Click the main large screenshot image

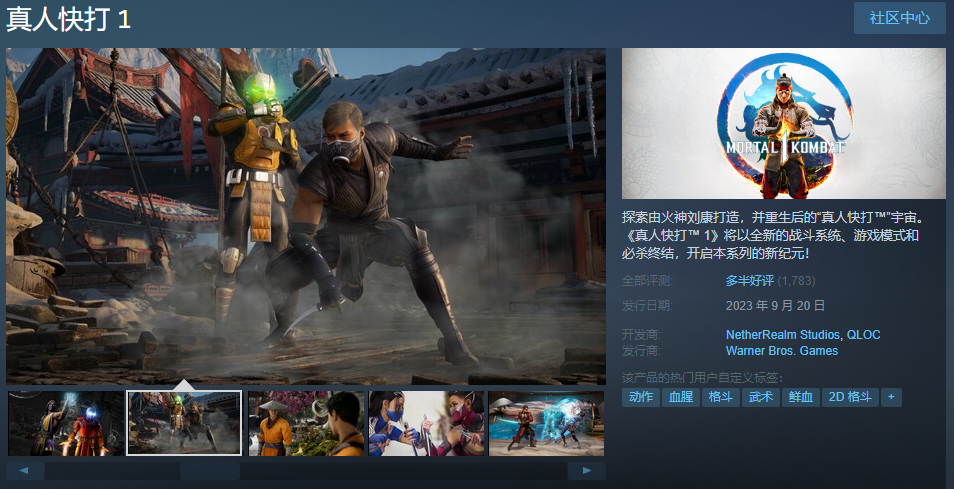pos(306,217)
